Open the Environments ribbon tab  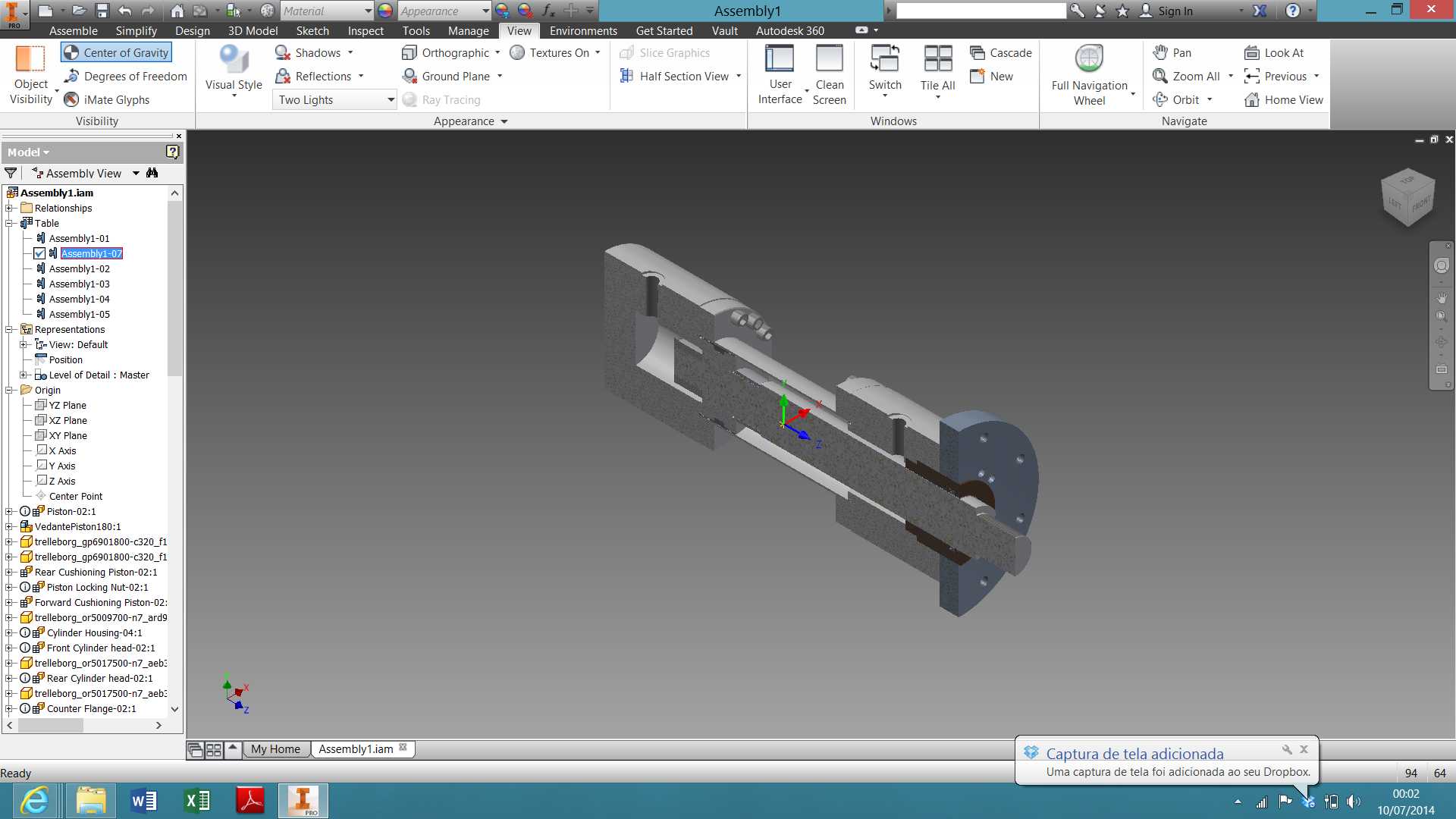583,30
